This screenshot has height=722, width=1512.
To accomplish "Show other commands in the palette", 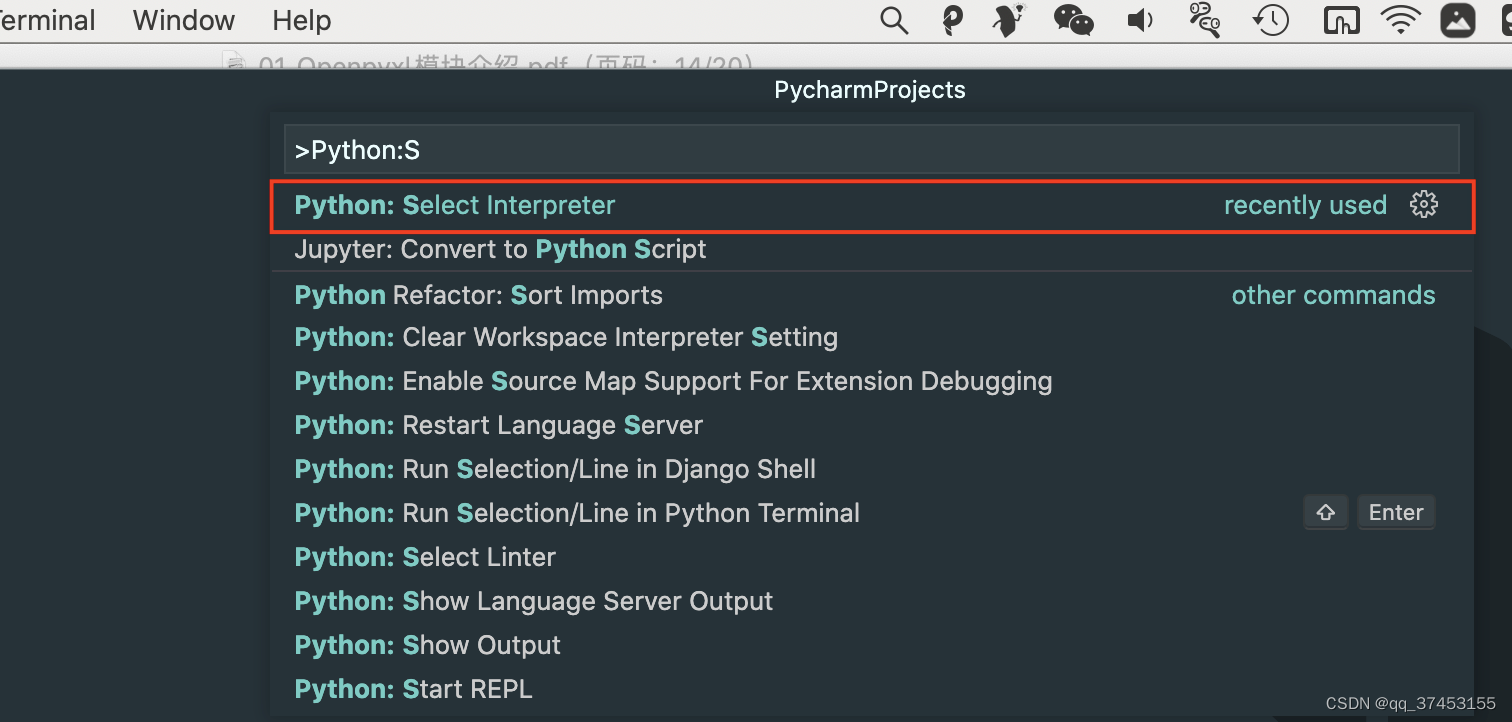I will pyautogui.click(x=1333, y=294).
